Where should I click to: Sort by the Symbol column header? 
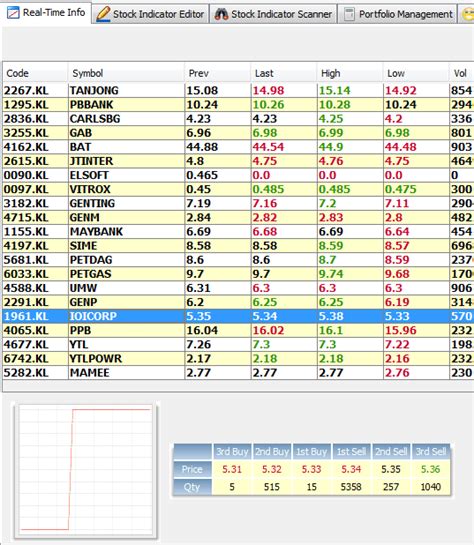click(126, 73)
